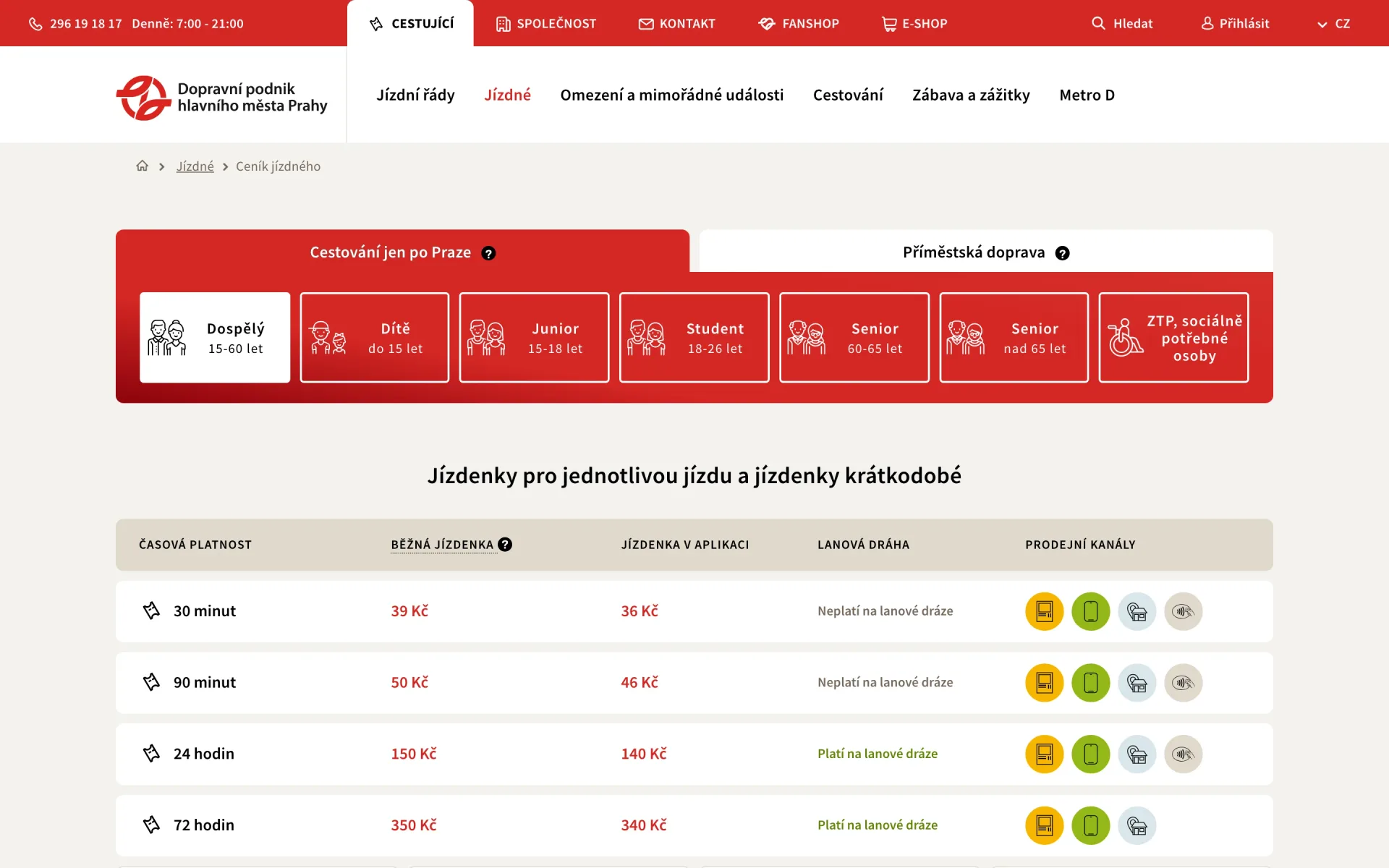Click the contactless payment icon in the 30 minut row
Viewport: 1389px width, 868px height.
(1183, 611)
